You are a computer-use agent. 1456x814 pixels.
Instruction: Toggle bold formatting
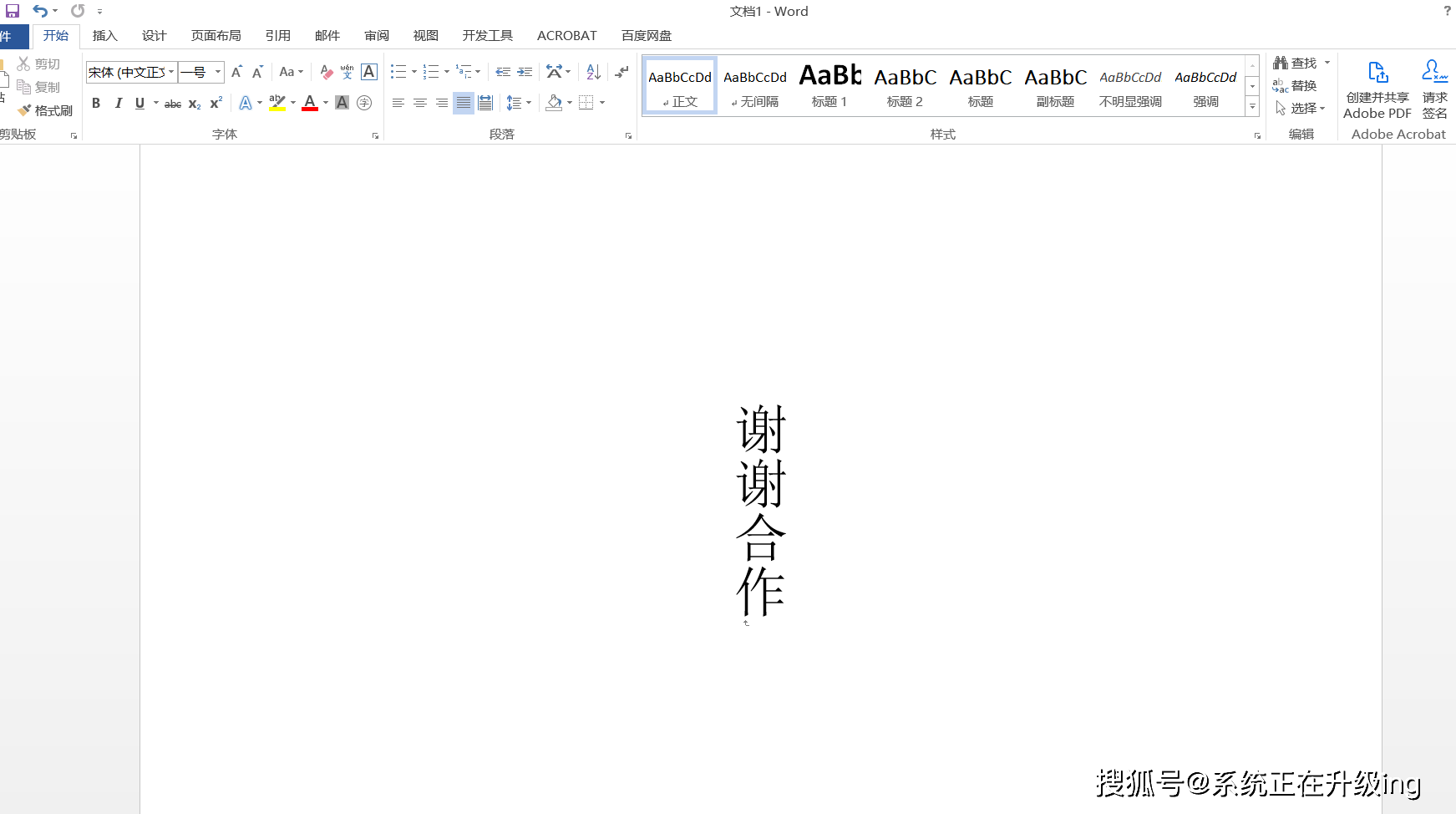point(96,103)
